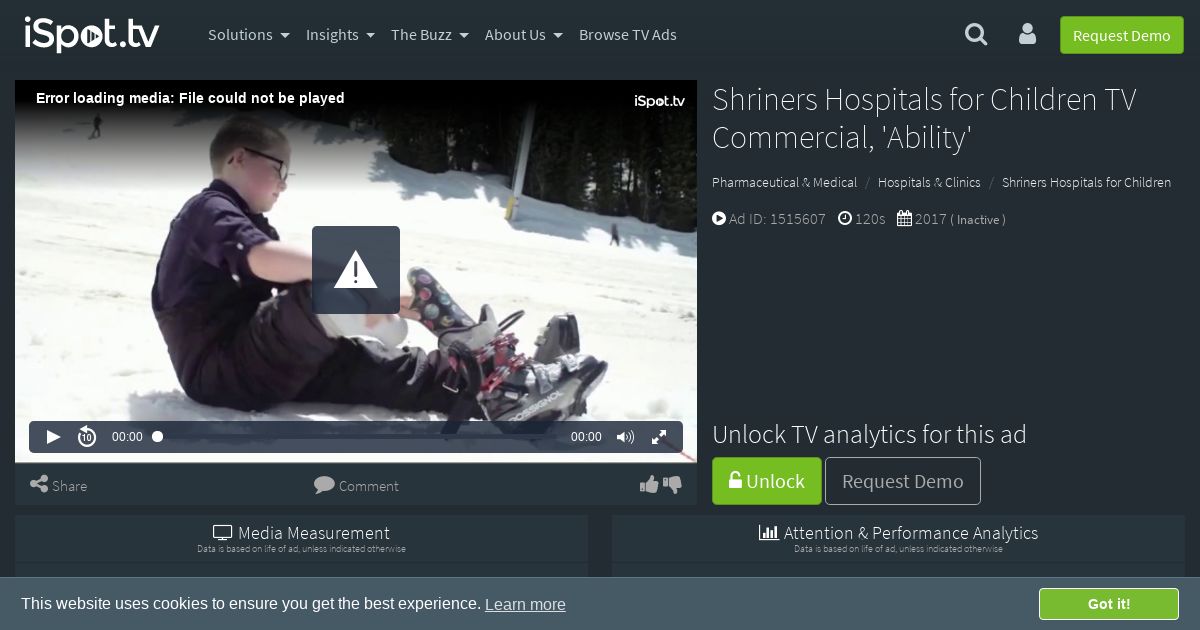Switch the video to fullscreen
The image size is (1200, 630).
[x=659, y=437]
